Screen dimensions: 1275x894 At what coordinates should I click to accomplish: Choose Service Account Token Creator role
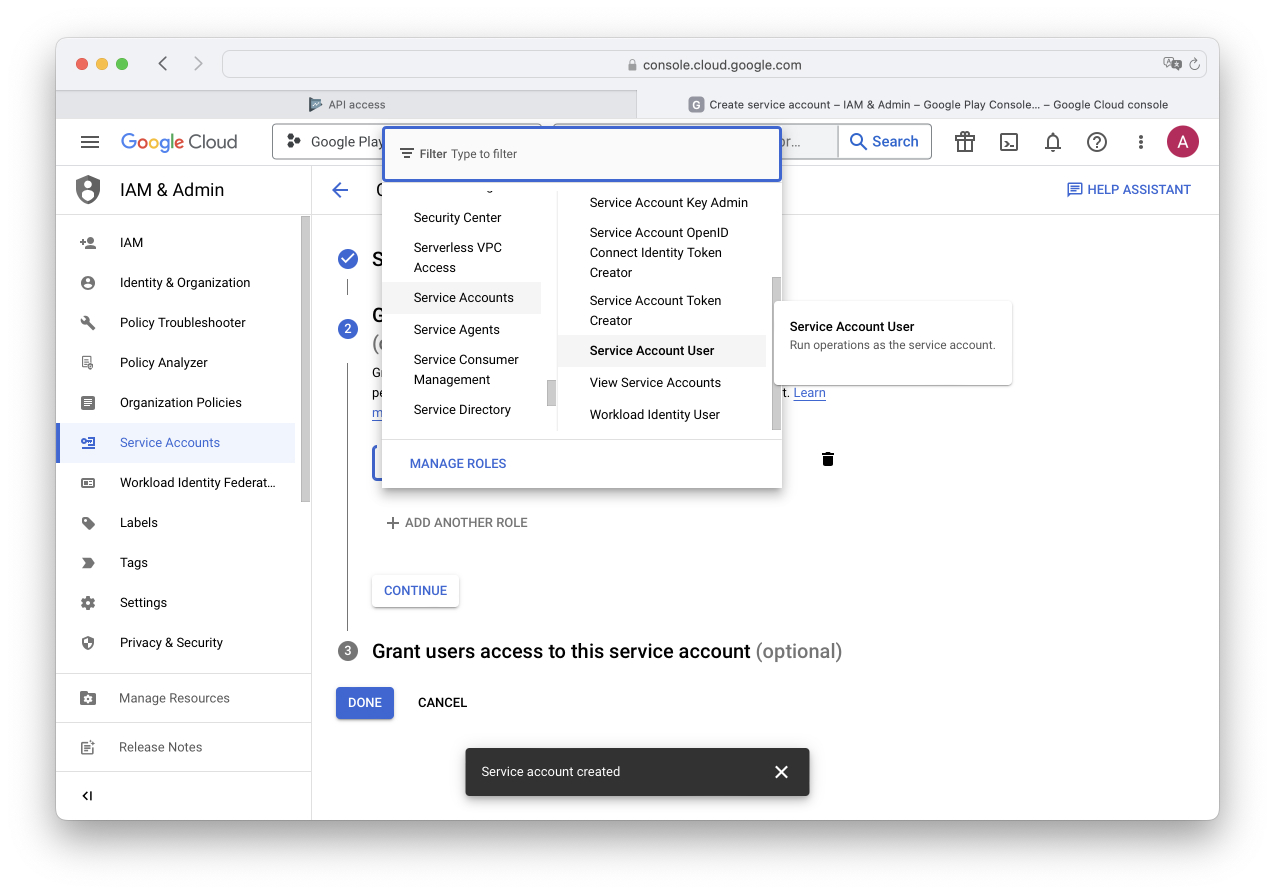[662, 311]
